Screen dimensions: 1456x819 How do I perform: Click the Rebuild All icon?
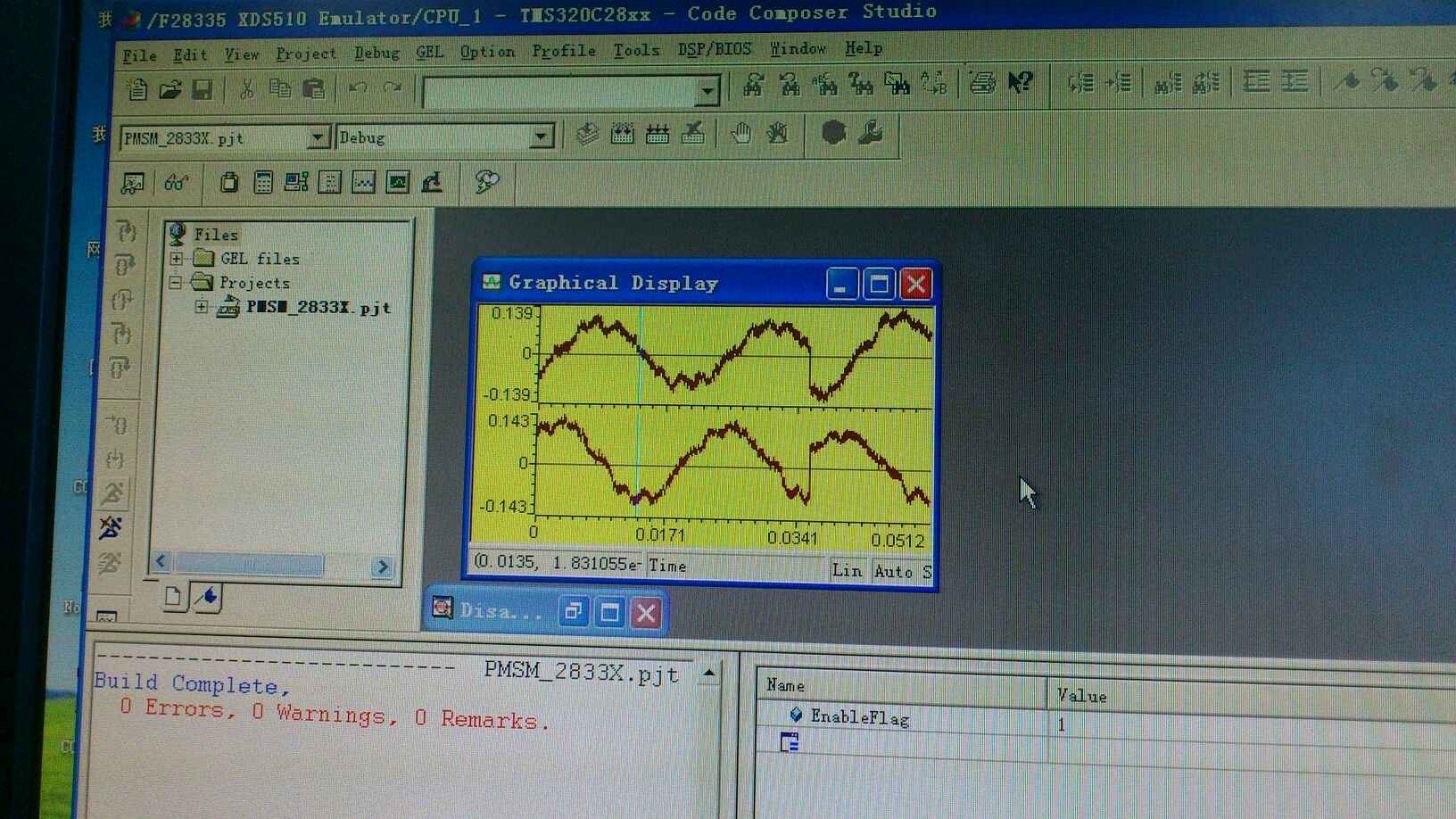(x=658, y=134)
